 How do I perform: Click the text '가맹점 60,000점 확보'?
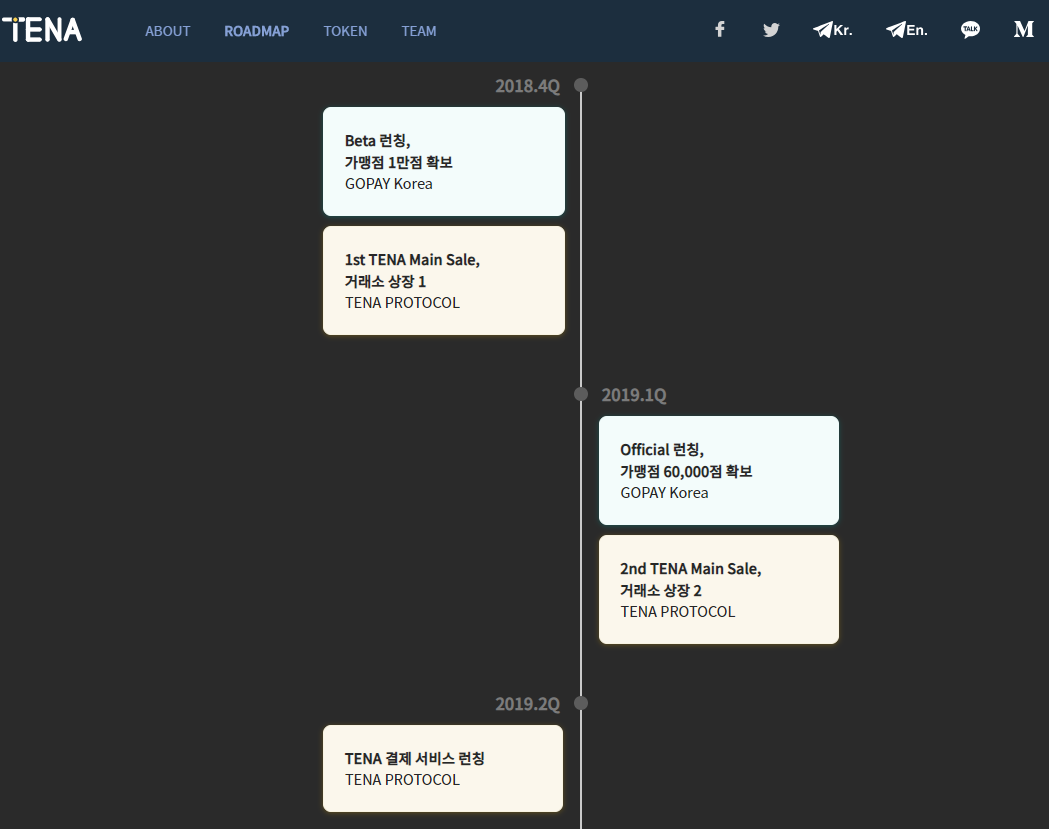pyautogui.click(x=686, y=471)
